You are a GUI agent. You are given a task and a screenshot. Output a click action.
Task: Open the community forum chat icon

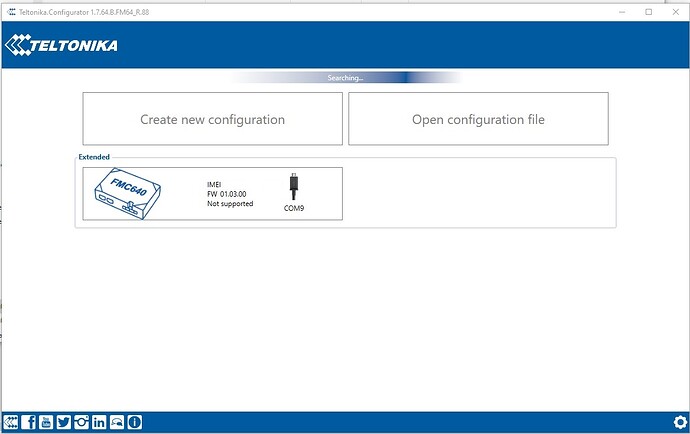point(117,422)
